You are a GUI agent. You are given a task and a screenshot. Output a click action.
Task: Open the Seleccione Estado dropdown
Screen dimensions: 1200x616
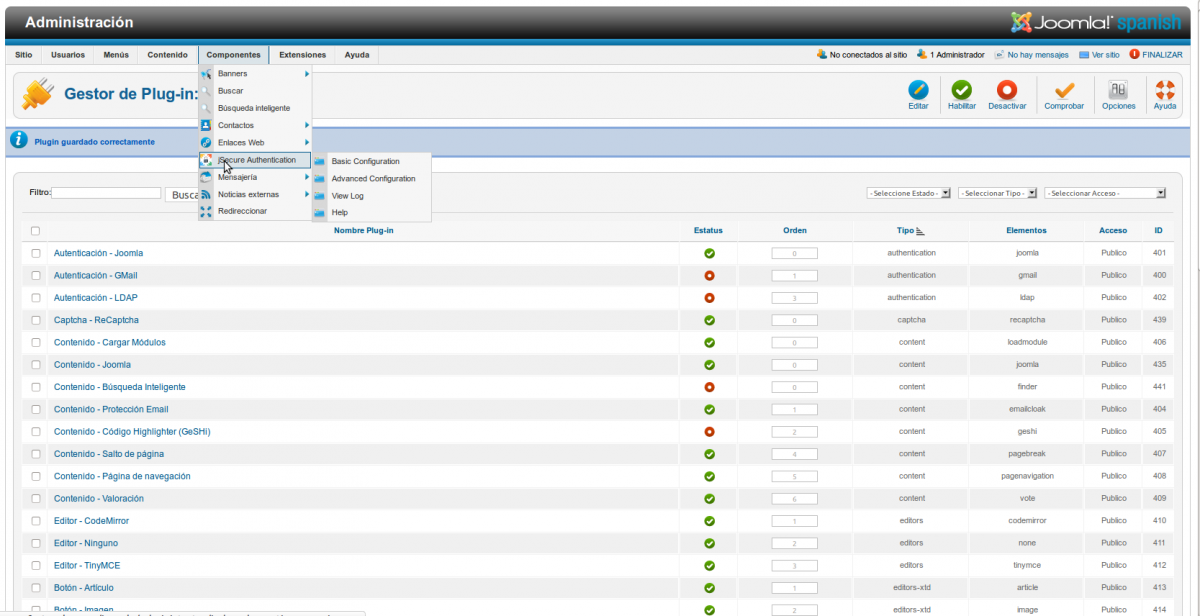(908, 193)
